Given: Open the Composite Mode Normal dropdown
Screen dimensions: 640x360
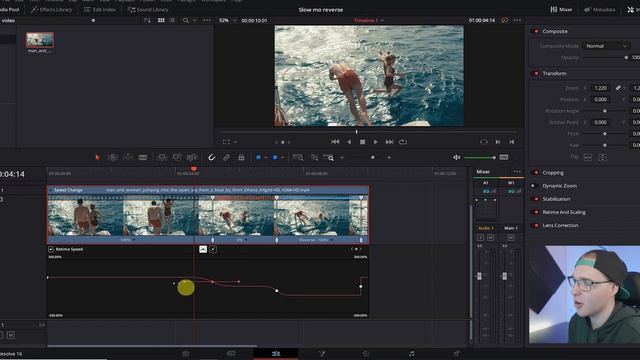Looking at the screenshot, I should pyautogui.click(x=606, y=46).
